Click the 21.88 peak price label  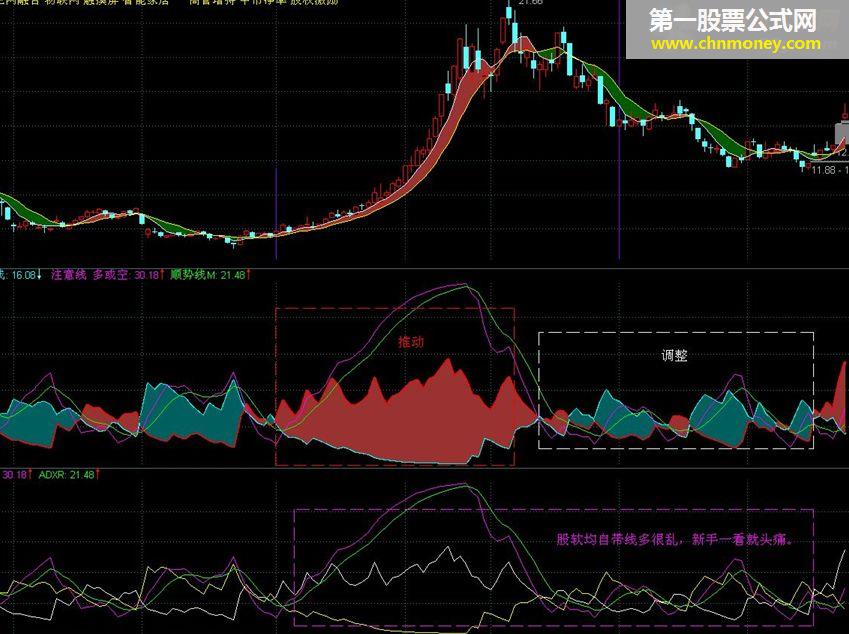coord(530,3)
